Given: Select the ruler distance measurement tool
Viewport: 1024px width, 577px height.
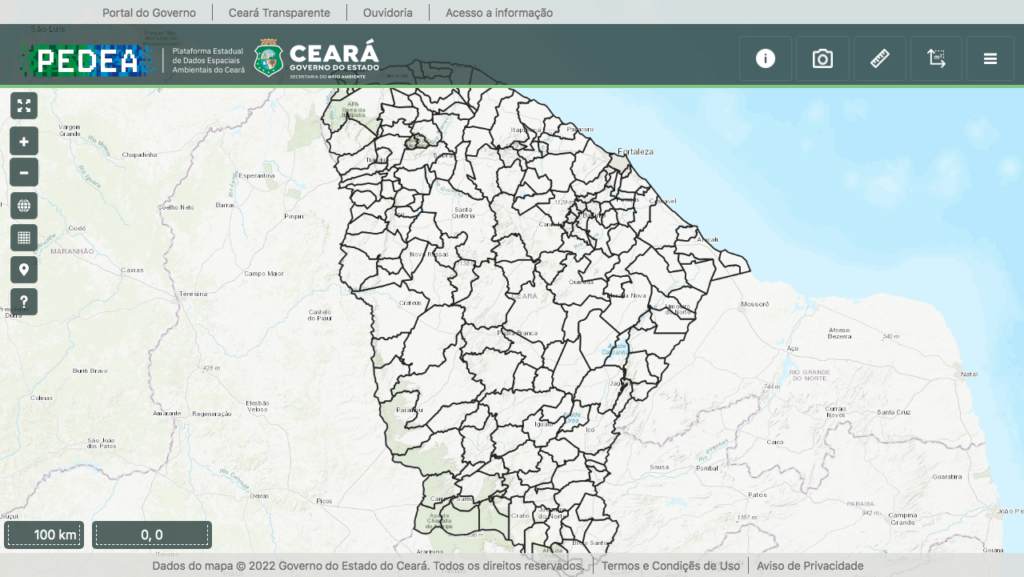Looking at the screenshot, I should (879, 59).
